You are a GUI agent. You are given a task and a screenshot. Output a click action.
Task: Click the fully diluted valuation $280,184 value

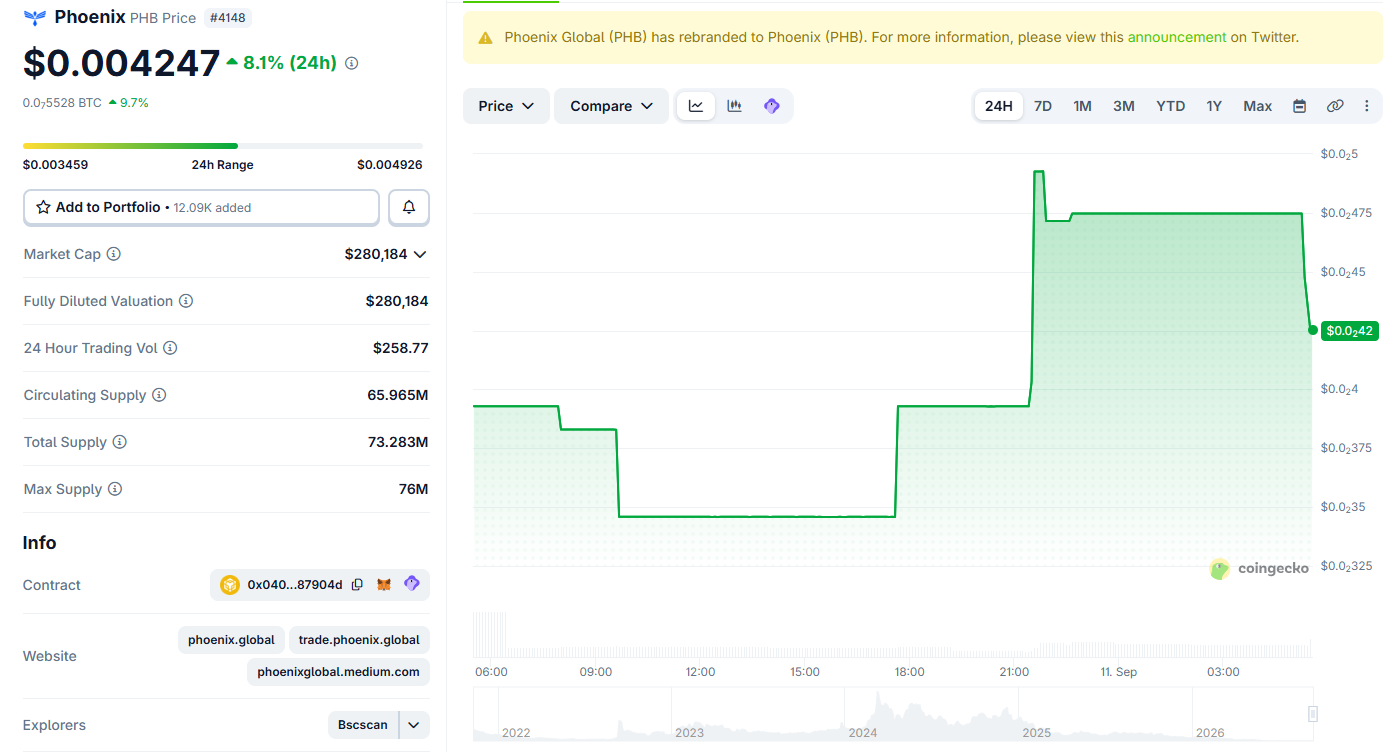pos(397,301)
